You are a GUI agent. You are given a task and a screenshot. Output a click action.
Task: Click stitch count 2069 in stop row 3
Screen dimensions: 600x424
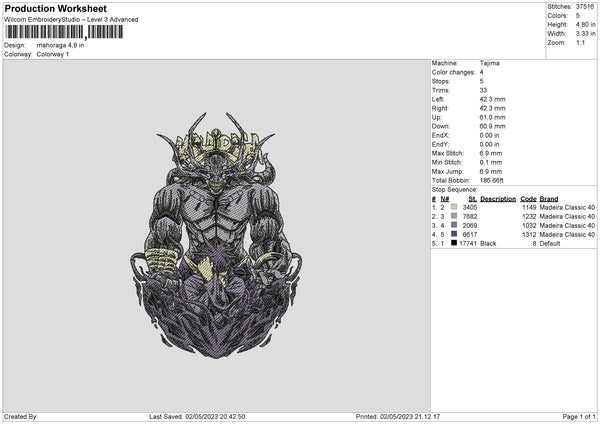[x=470, y=225]
